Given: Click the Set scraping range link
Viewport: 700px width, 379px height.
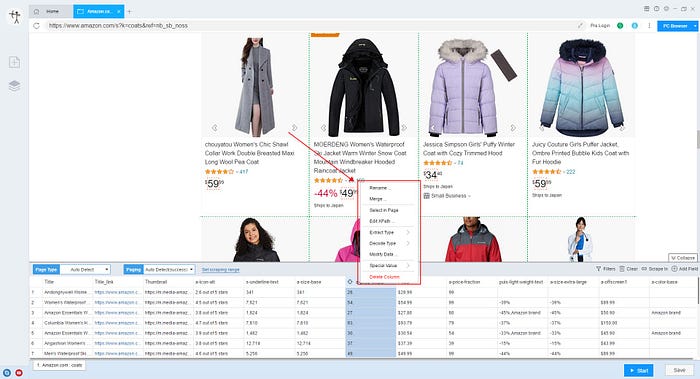Looking at the screenshot, I should pyautogui.click(x=221, y=270).
